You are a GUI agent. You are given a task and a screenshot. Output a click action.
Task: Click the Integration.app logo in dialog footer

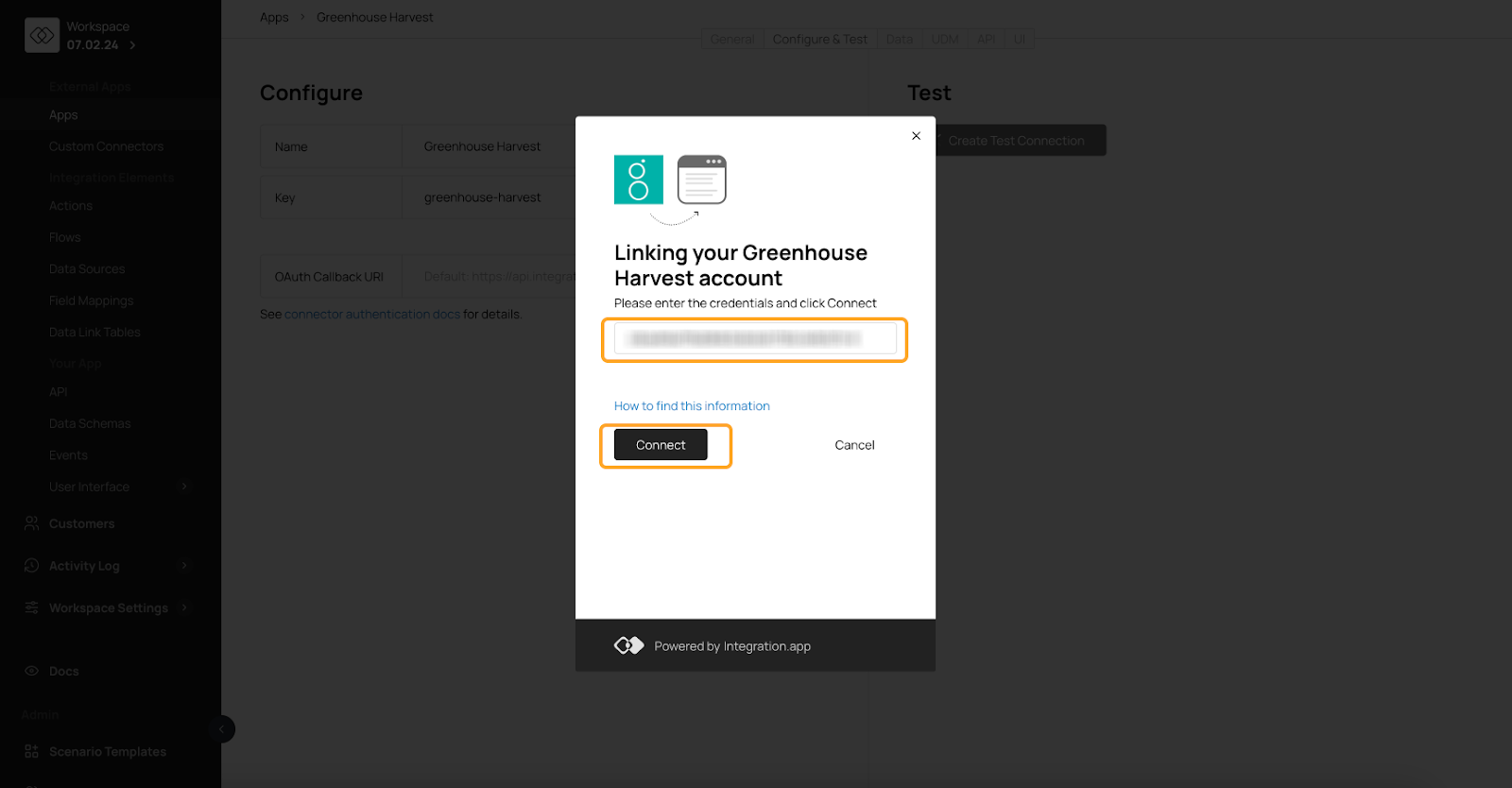[628, 645]
